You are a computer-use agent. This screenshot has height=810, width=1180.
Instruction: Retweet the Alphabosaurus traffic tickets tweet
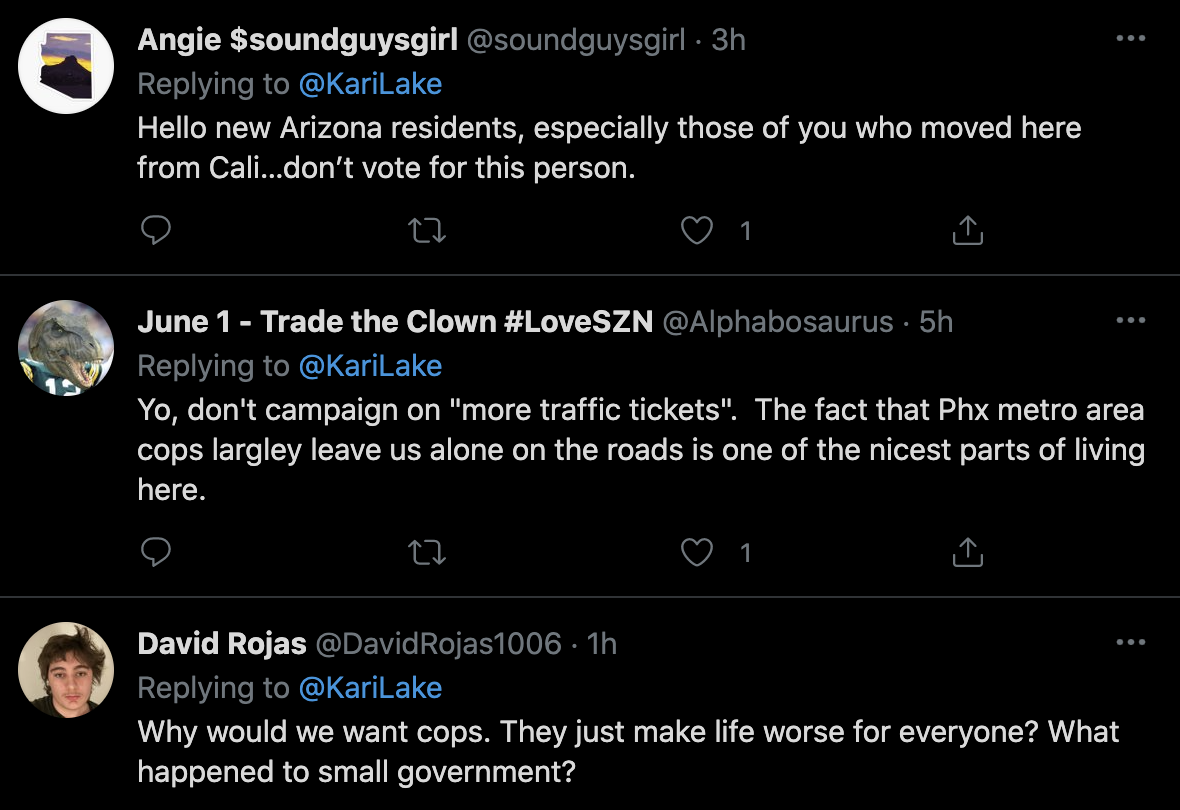point(427,553)
